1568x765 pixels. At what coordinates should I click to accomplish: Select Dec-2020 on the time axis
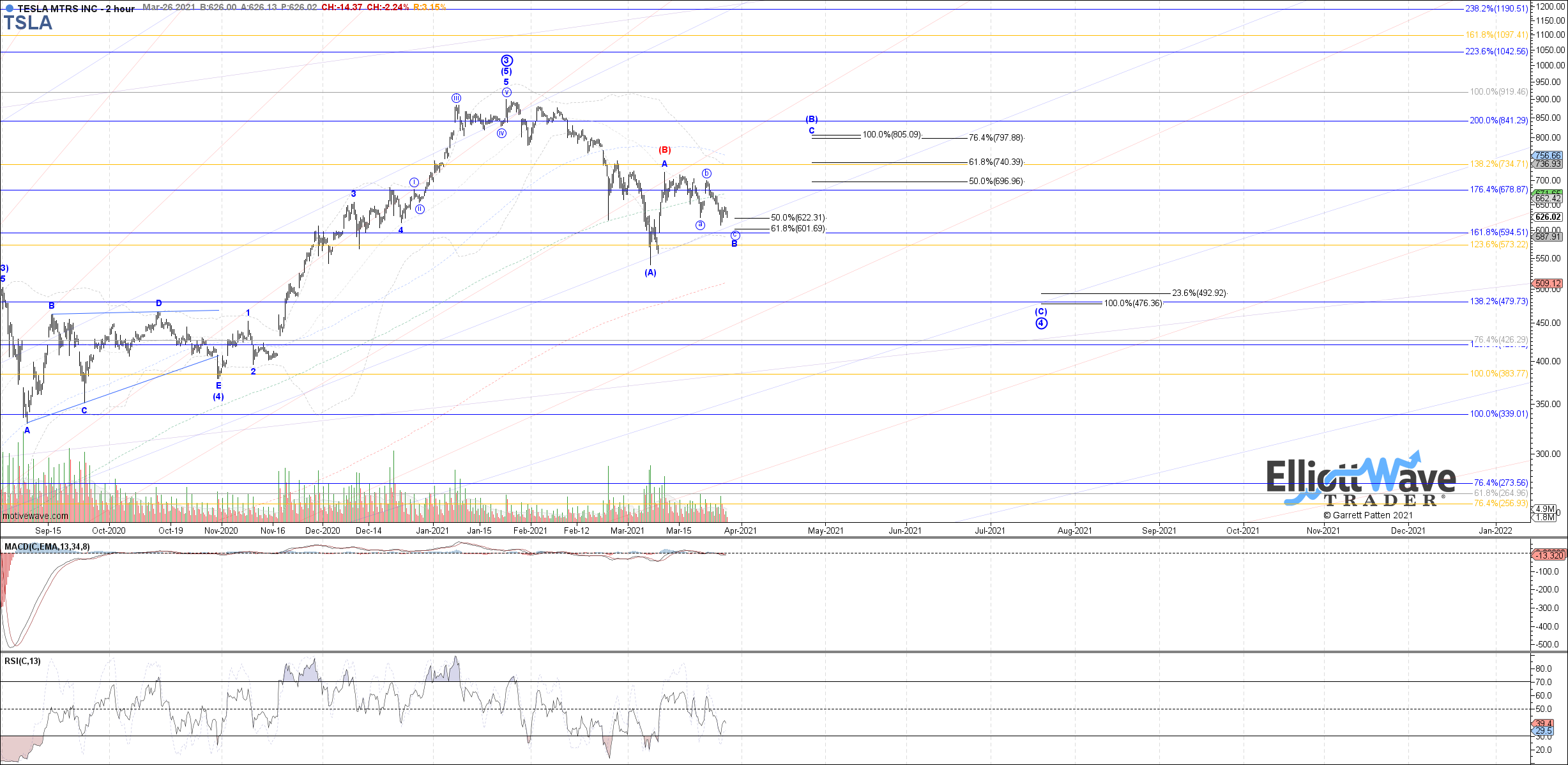point(323,531)
